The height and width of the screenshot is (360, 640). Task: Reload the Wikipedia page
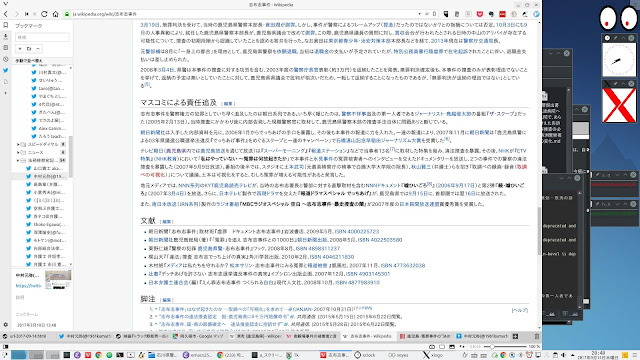pyautogui.click(x=44, y=14)
